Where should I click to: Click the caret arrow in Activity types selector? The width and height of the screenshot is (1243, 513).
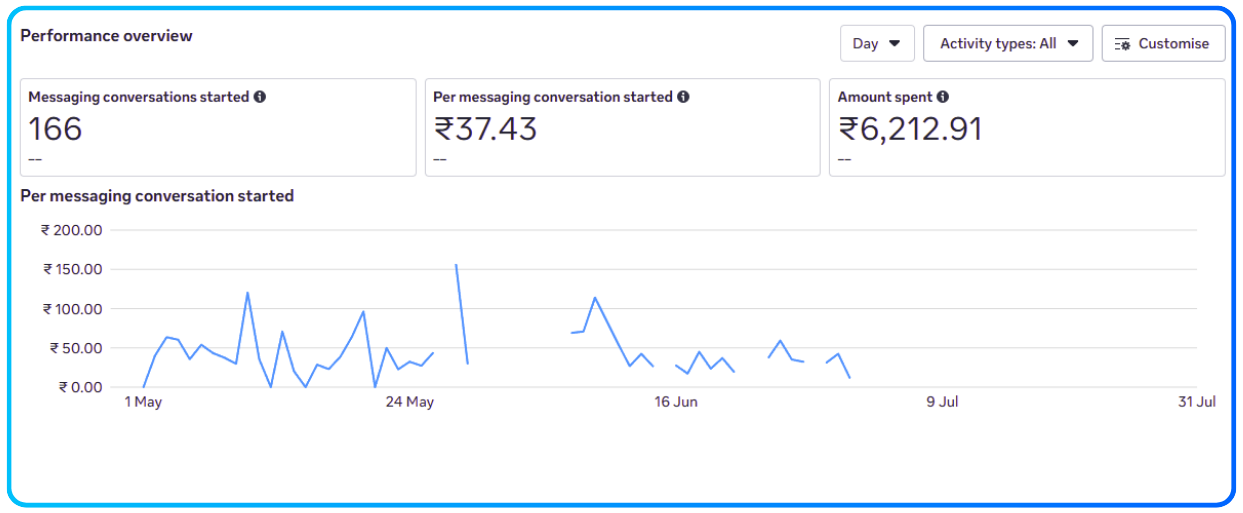[x=1073, y=43]
